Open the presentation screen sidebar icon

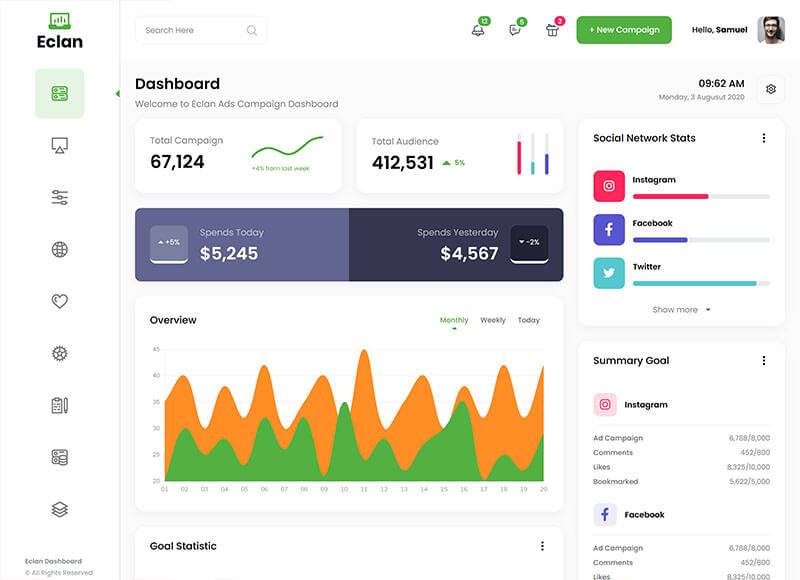[x=59, y=146]
